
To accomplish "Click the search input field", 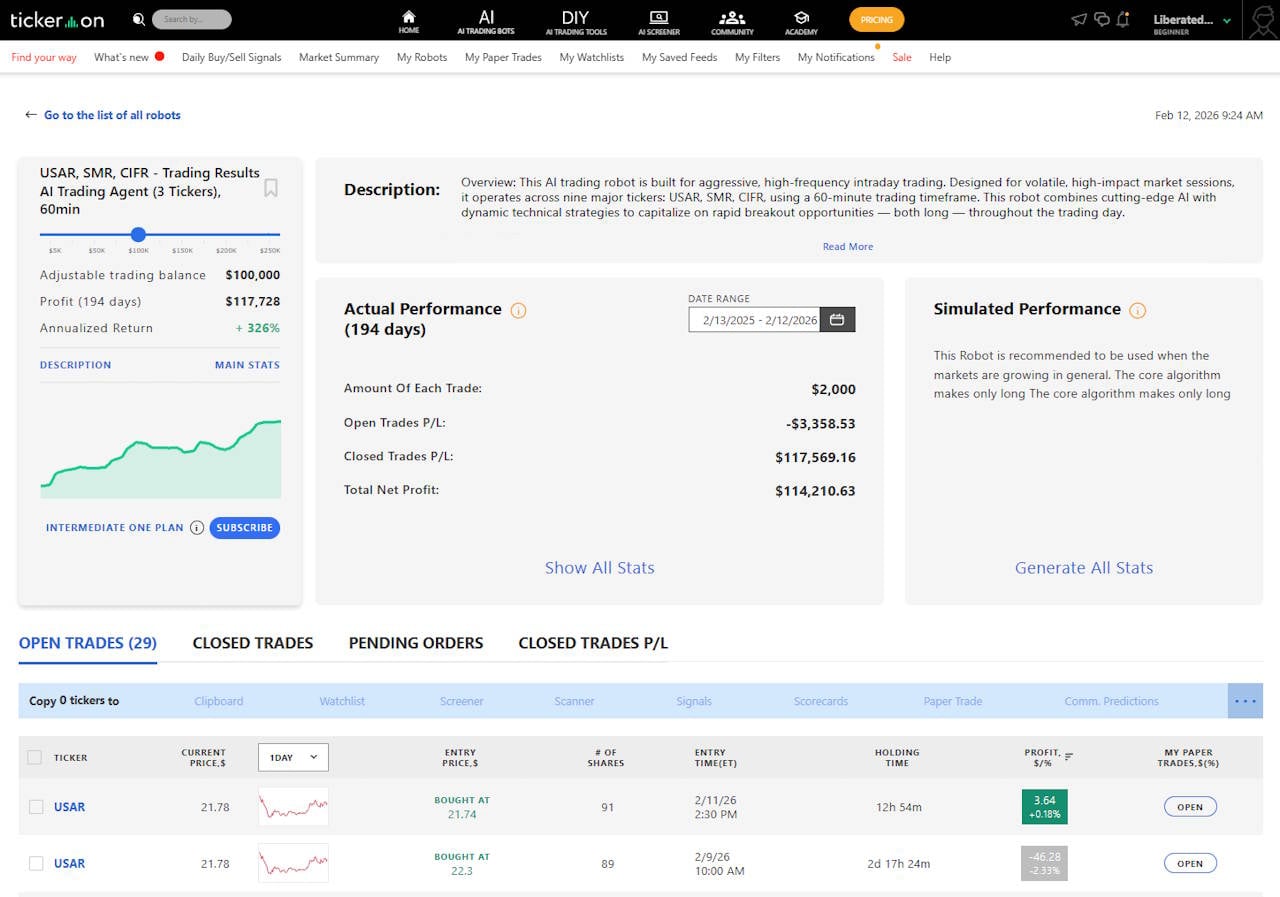I will tap(192, 19).
